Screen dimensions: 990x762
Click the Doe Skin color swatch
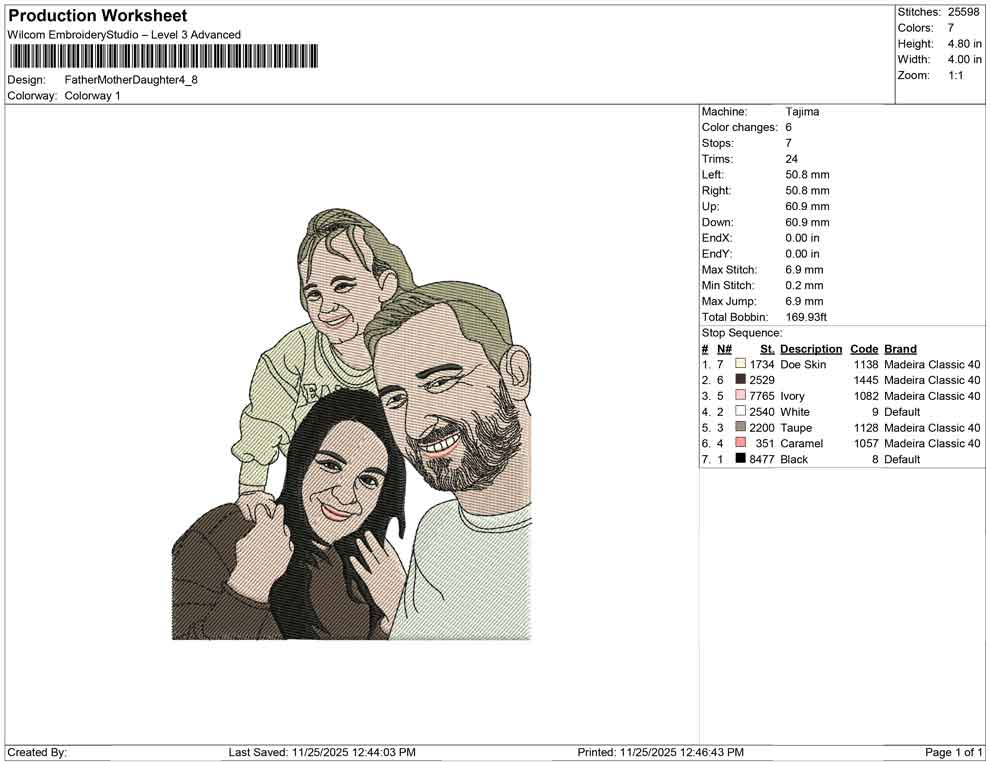[x=740, y=364]
